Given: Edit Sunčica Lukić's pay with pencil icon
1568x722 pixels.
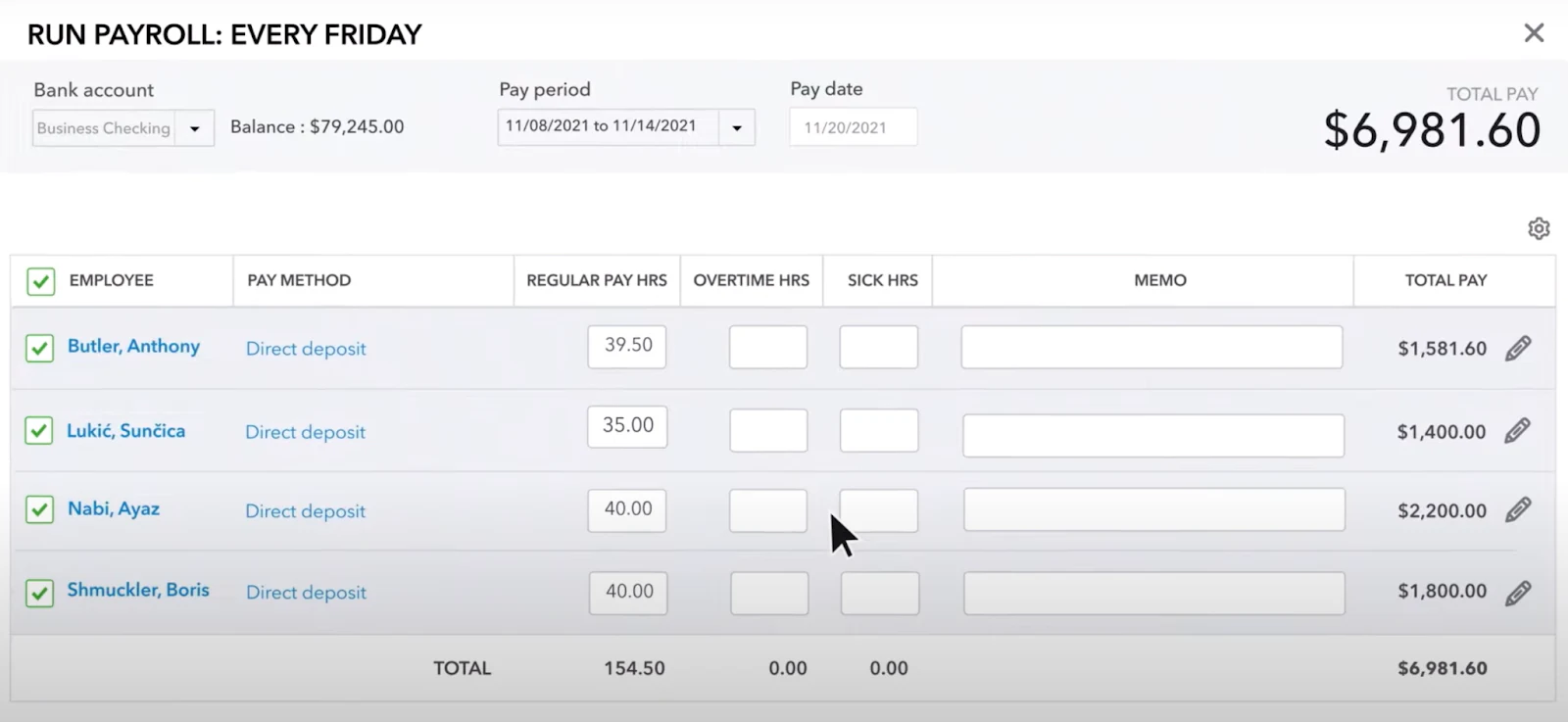Looking at the screenshot, I should click(x=1518, y=430).
